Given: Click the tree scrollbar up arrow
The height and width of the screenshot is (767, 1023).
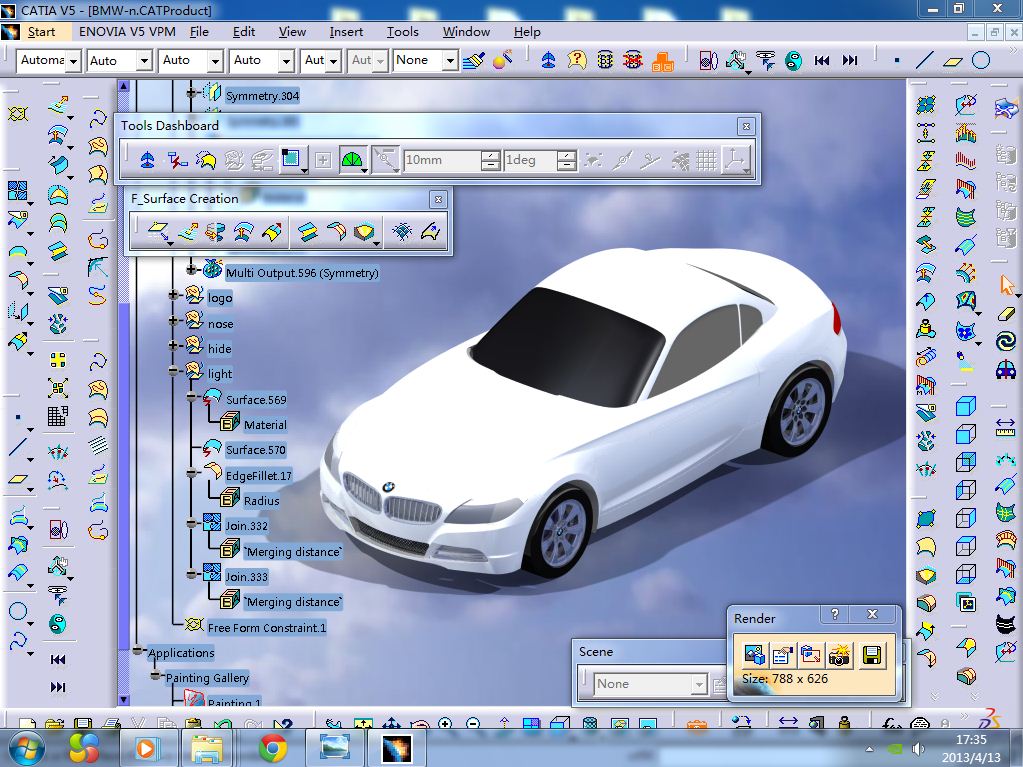Looking at the screenshot, I should click(124, 85).
